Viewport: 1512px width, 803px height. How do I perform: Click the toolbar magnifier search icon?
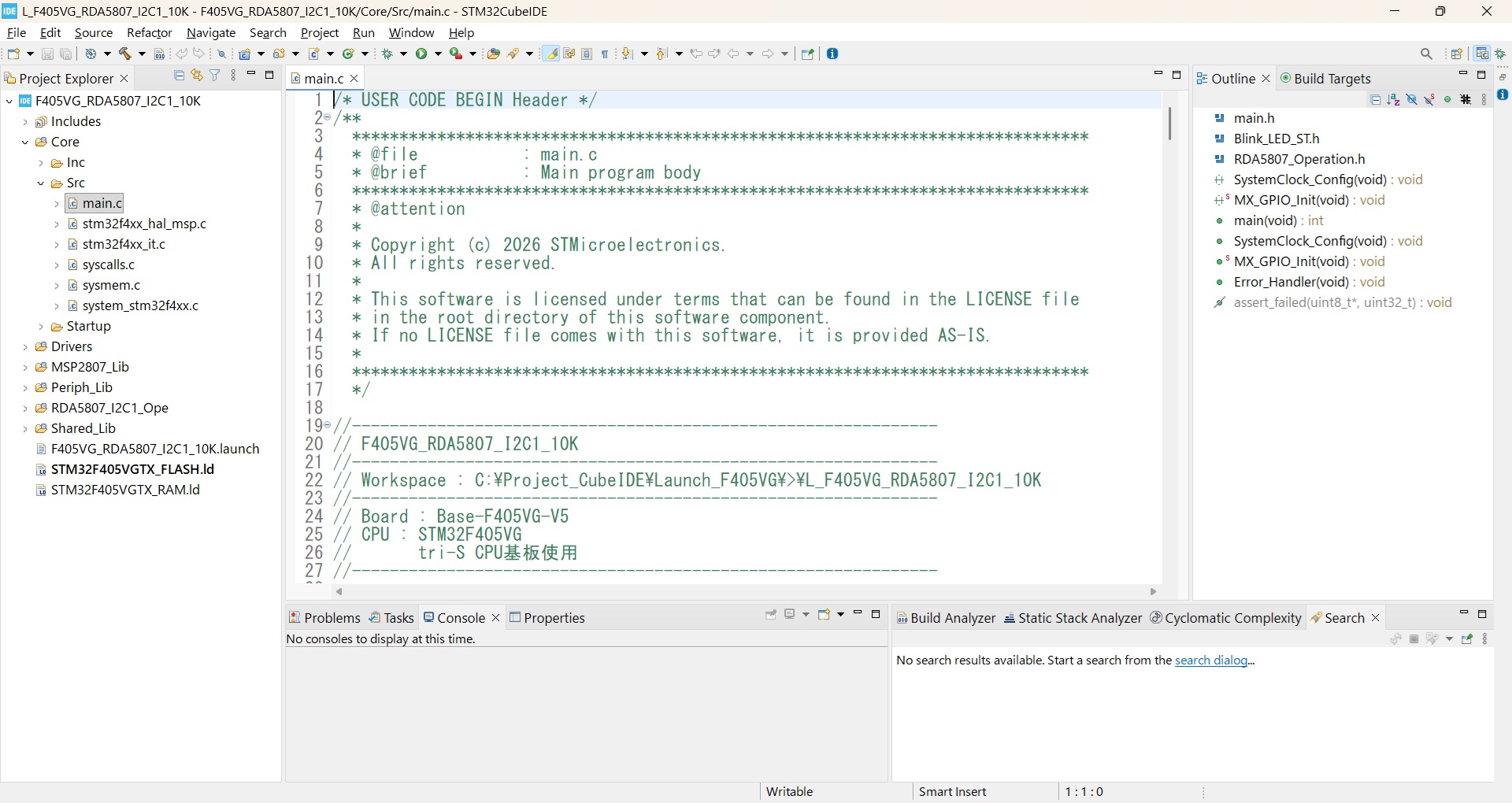click(1426, 54)
